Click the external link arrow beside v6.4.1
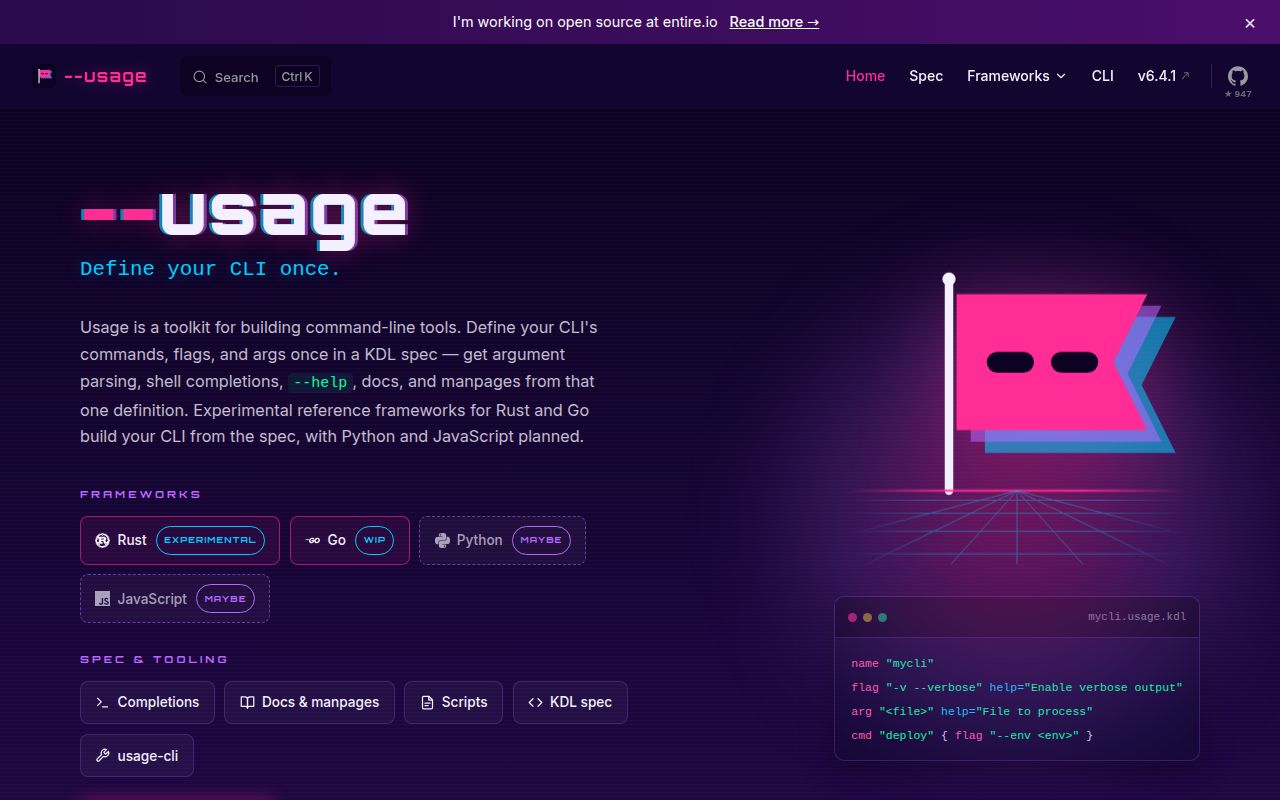The width and height of the screenshot is (1280, 800). click(1186, 75)
